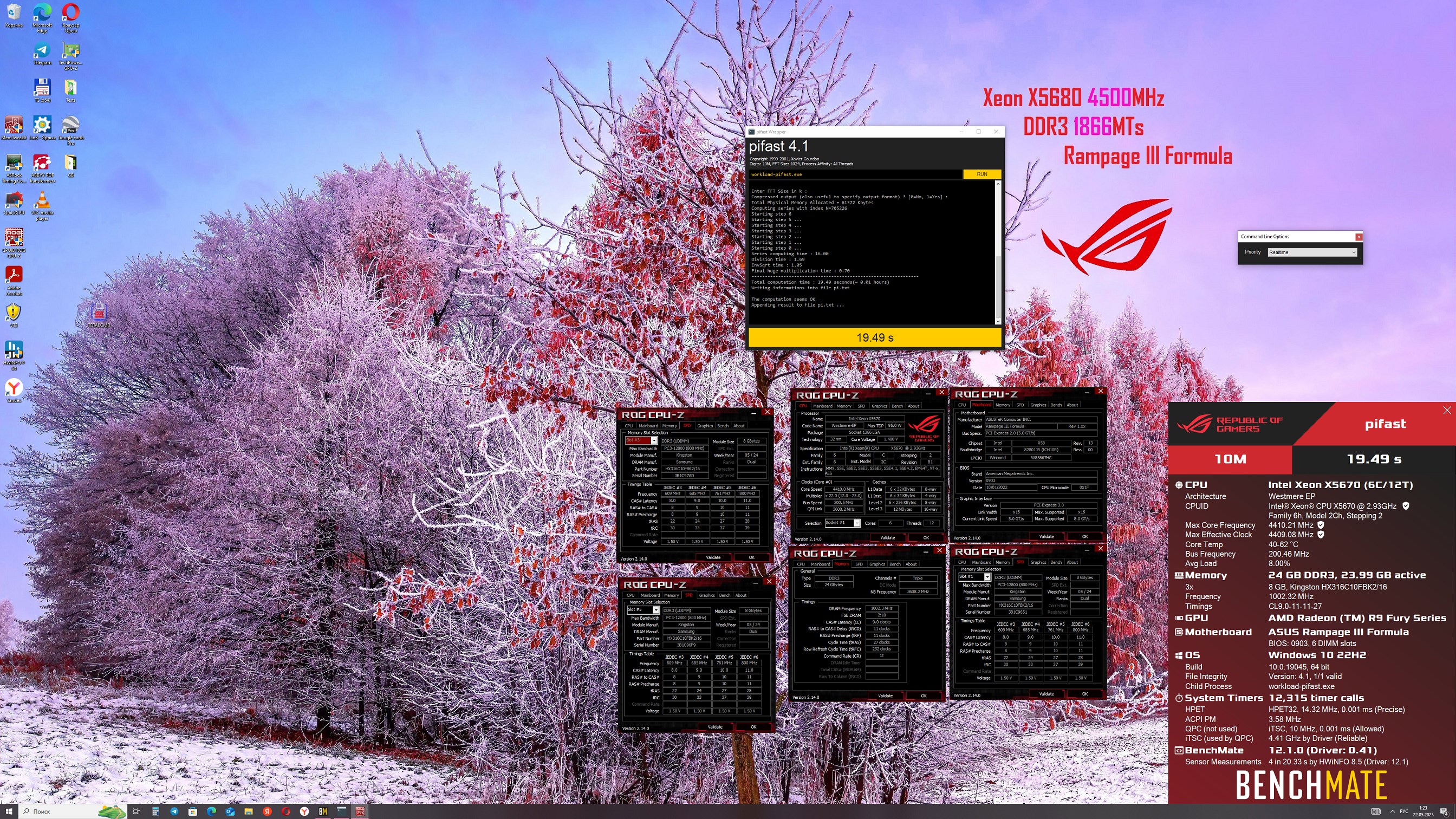Open the Tests folder on the desktop

pos(70,90)
